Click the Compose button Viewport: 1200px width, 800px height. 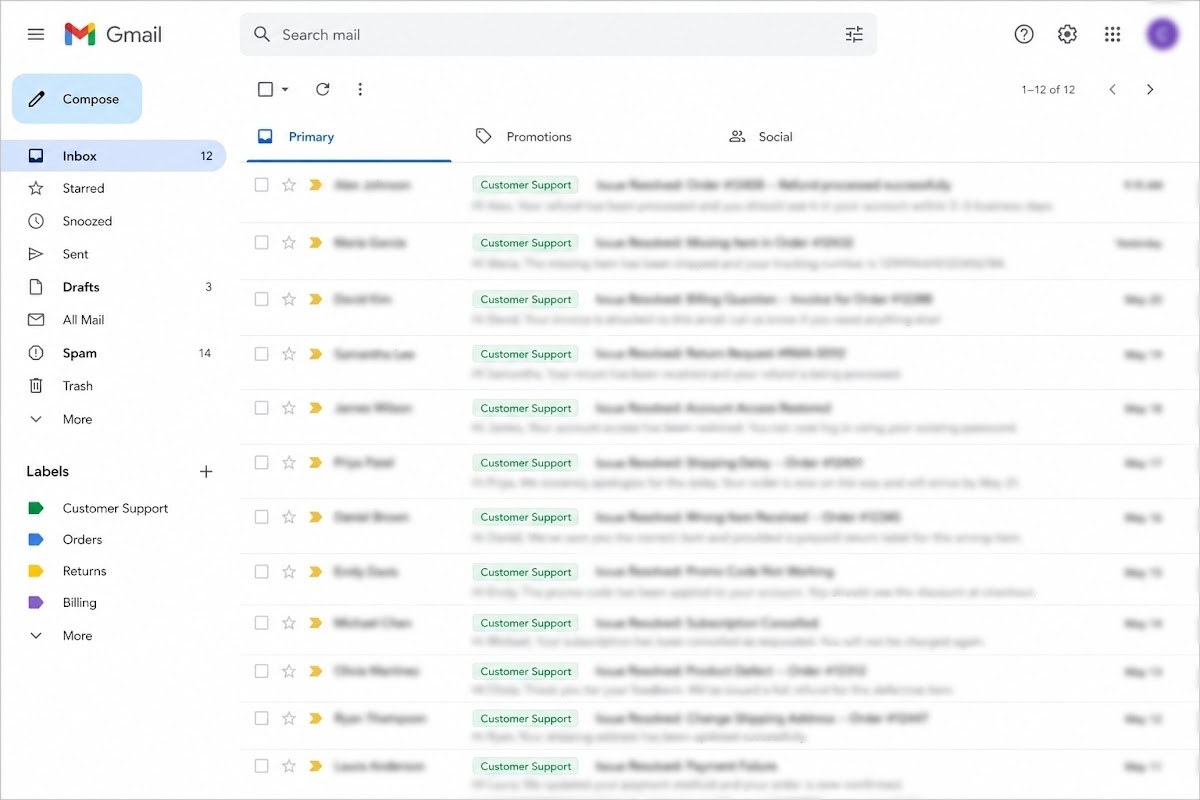coord(77,99)
